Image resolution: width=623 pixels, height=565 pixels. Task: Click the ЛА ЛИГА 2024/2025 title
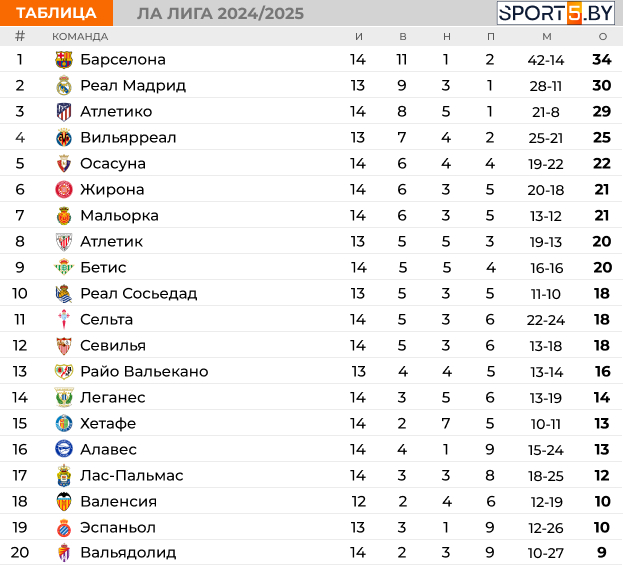[220, 14]
